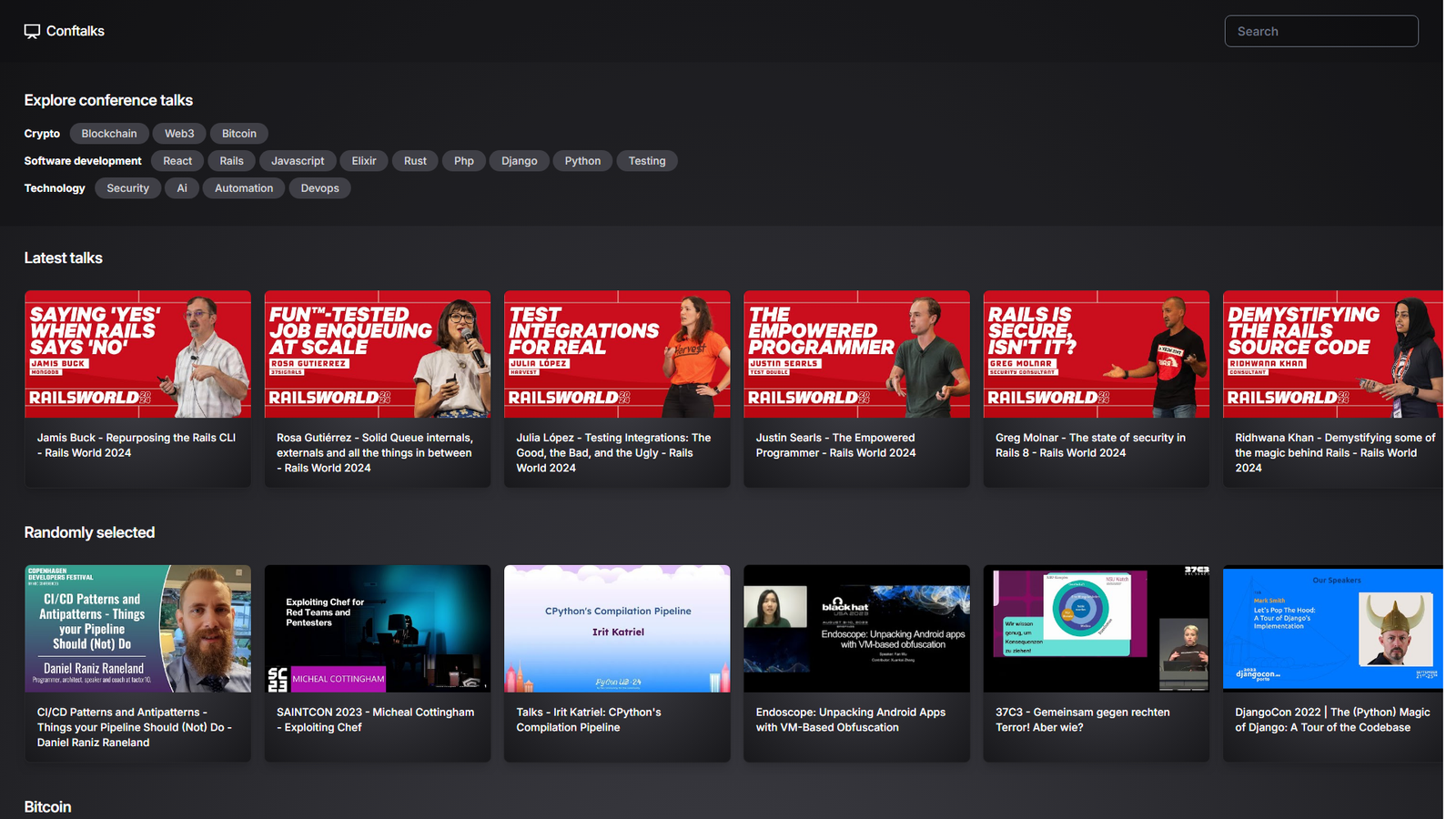The width and height of the screenshot is (1456, 819).
Task: Open 37C3 Gemeinsam gegen rechten Terror title
Action: click(x=1083, y=720)
